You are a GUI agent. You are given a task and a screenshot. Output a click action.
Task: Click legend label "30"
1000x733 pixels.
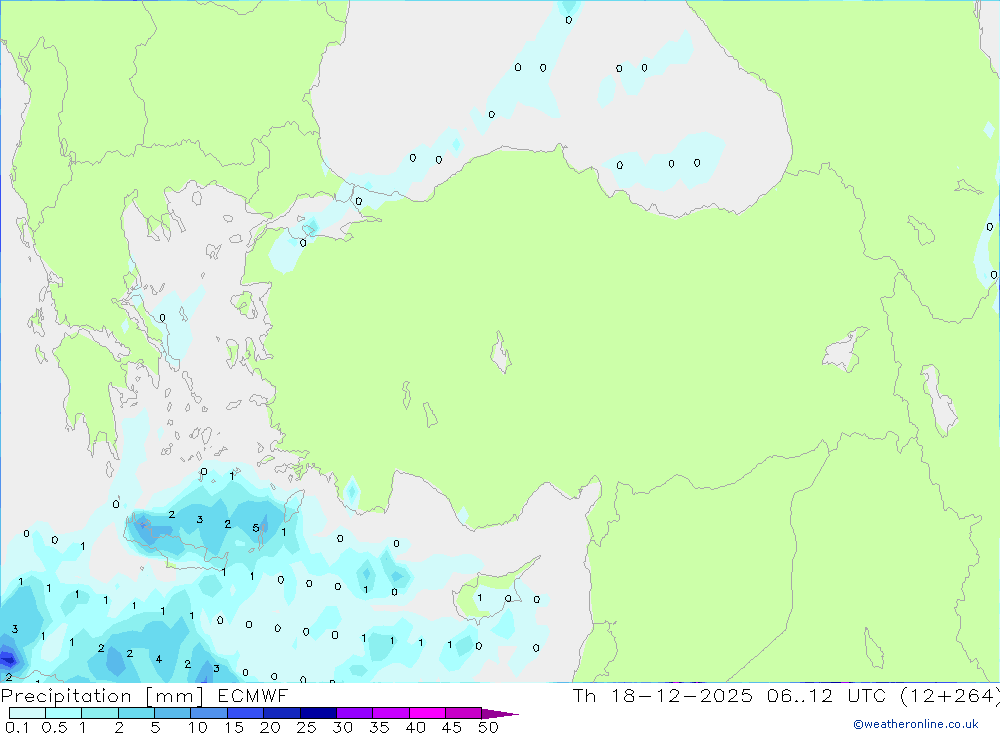coord(343,727)
